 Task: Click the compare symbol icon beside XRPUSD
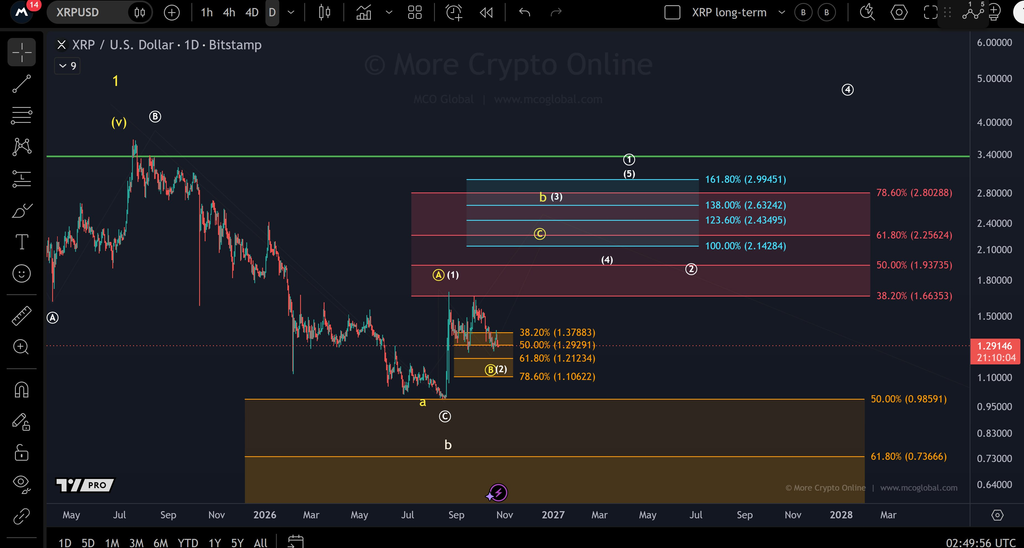(x=139, y=12)
